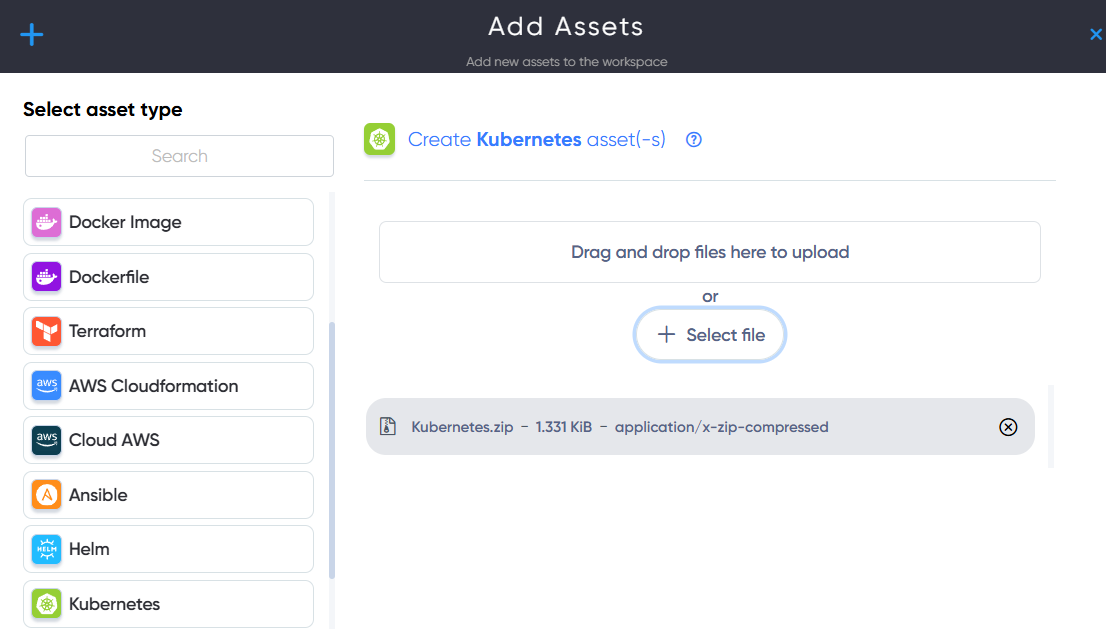Click the Search asset type field

point(179,156)
